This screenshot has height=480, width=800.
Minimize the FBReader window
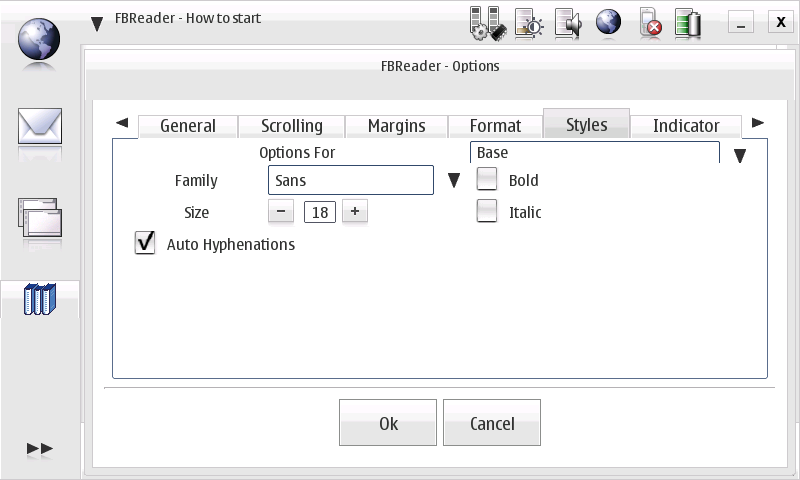click(x=741, y=22)
